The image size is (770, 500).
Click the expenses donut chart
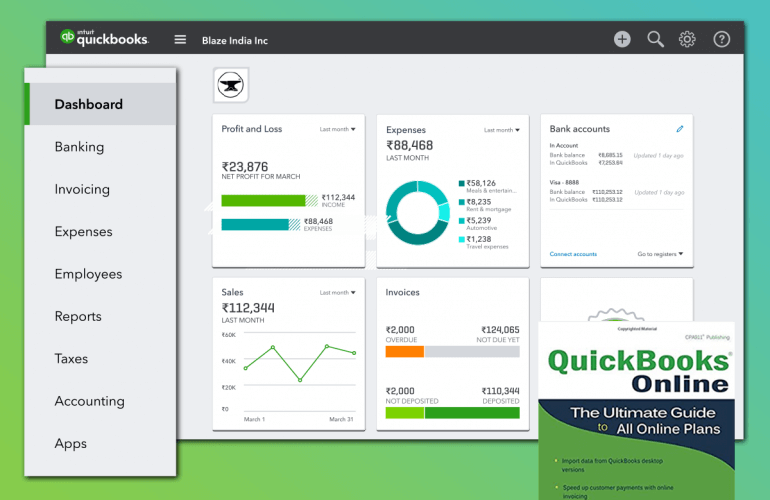pos(417,213)
